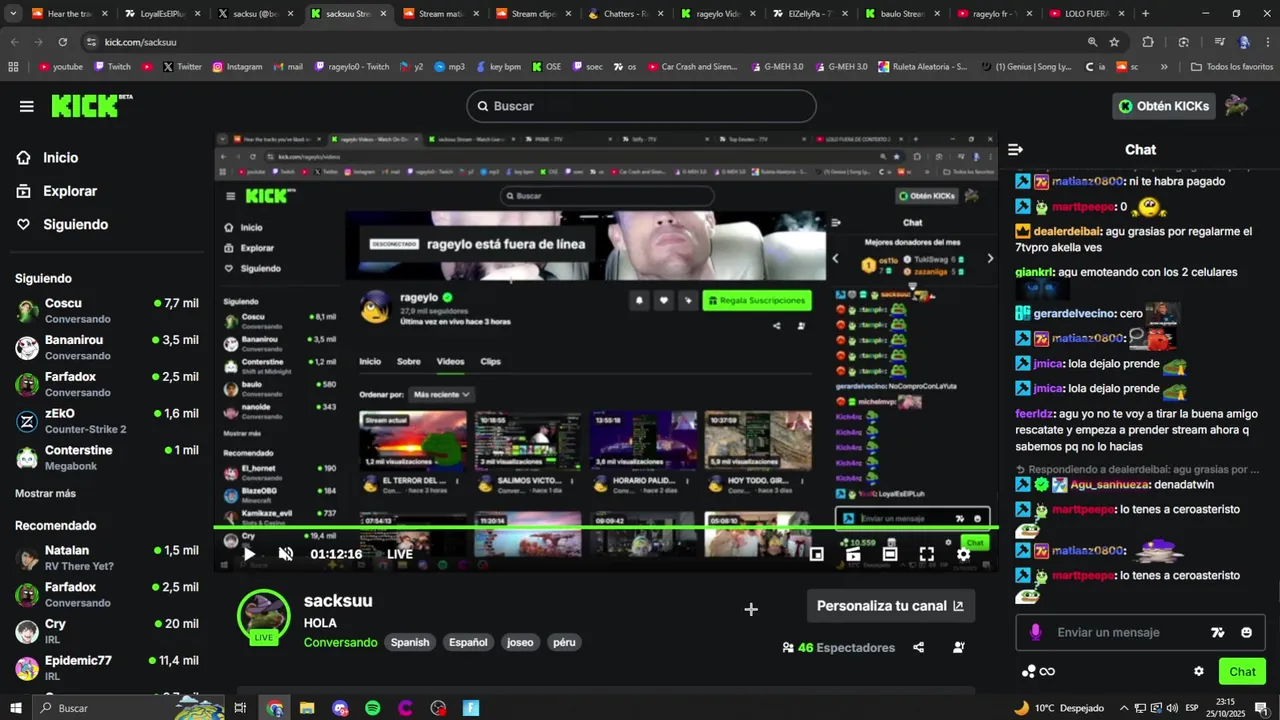Create a clip with the clip icon
The width and height of the screenshot is (1280, 720).
click(853, 554)
